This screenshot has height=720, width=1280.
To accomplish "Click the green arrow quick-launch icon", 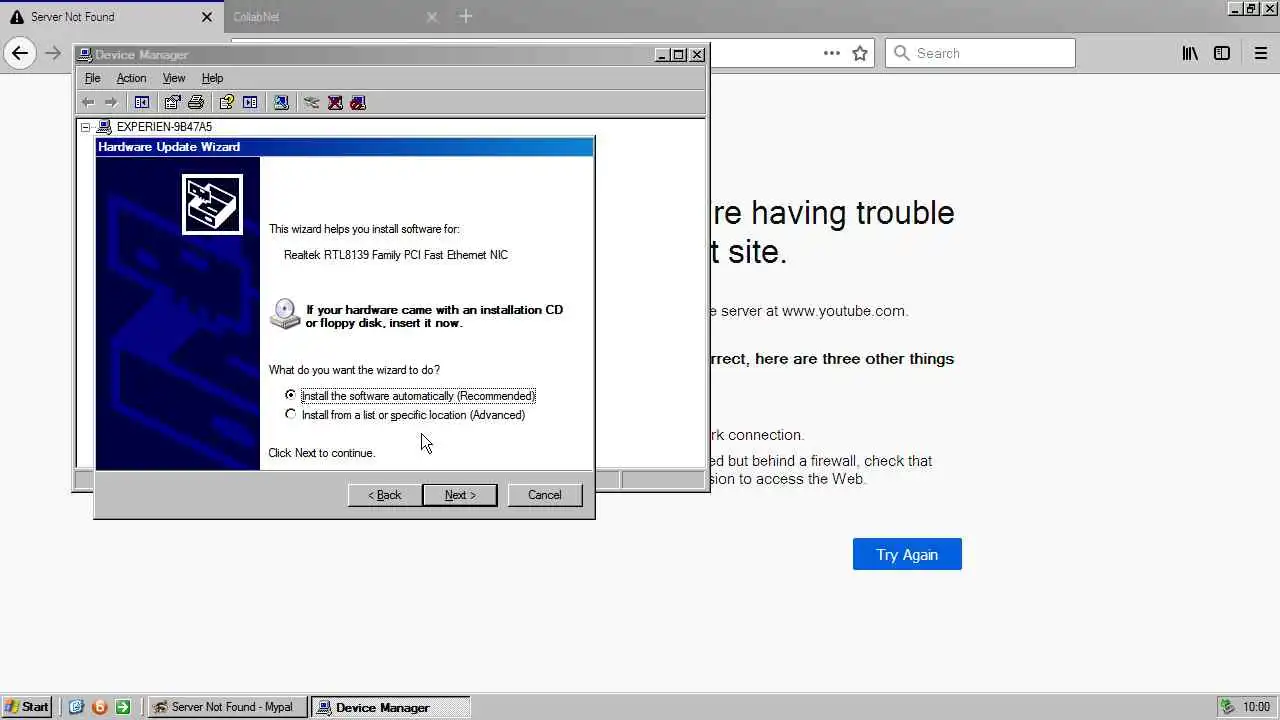I will pos(123,707).
